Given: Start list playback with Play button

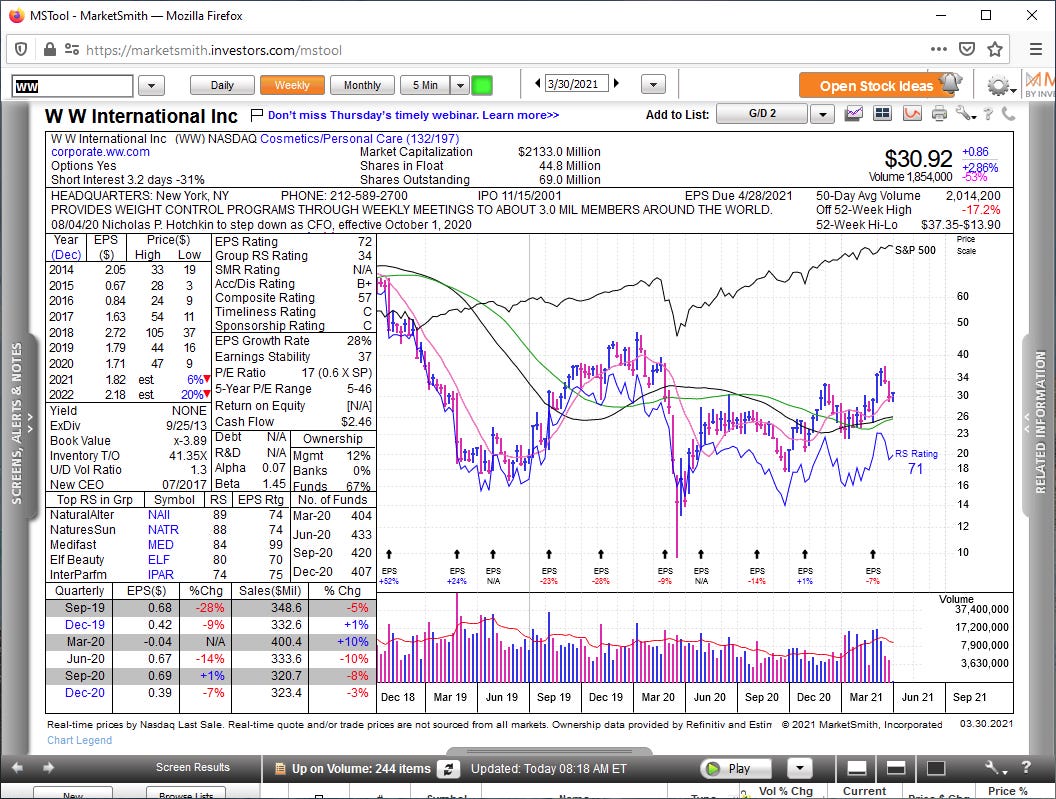Looking at the screenshot, I should 735,769.
